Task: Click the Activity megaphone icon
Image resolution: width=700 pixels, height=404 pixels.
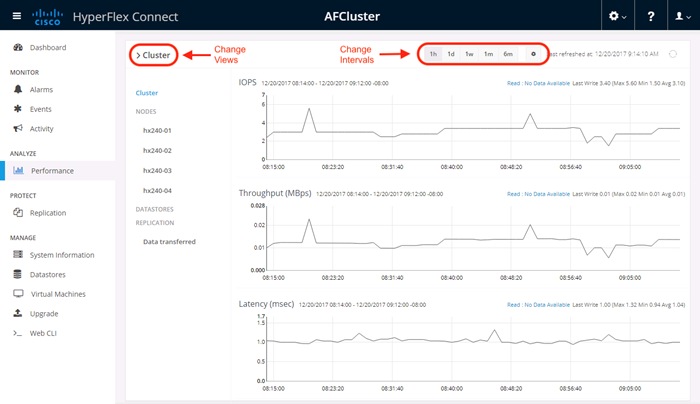Action: pyautogui.click(x=18, y=129)
